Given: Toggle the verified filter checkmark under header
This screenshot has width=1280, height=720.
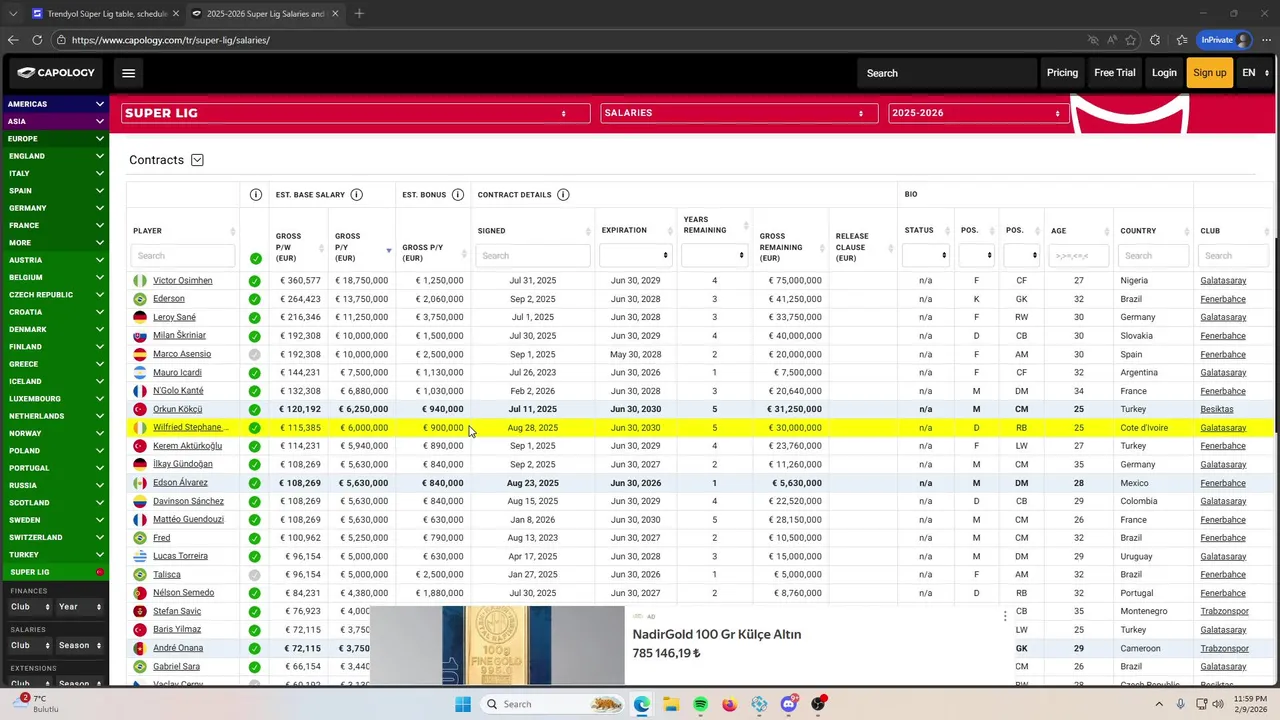Looking at the screenshot, I should click(x=255, y=258).
